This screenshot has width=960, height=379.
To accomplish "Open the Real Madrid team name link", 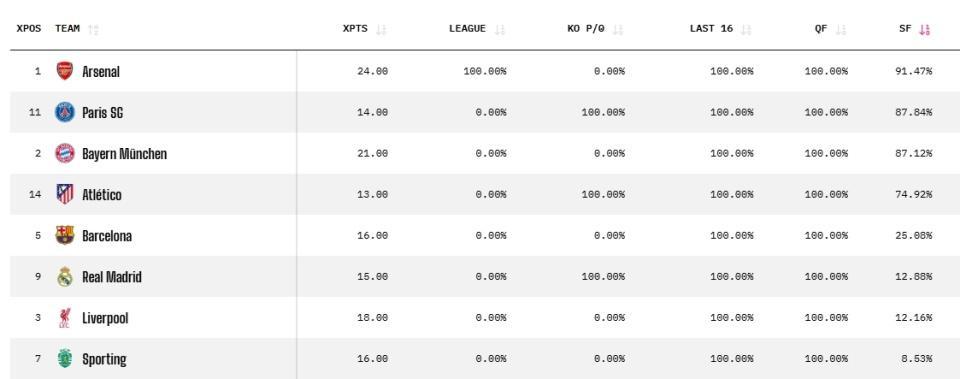I will [112, 277].
